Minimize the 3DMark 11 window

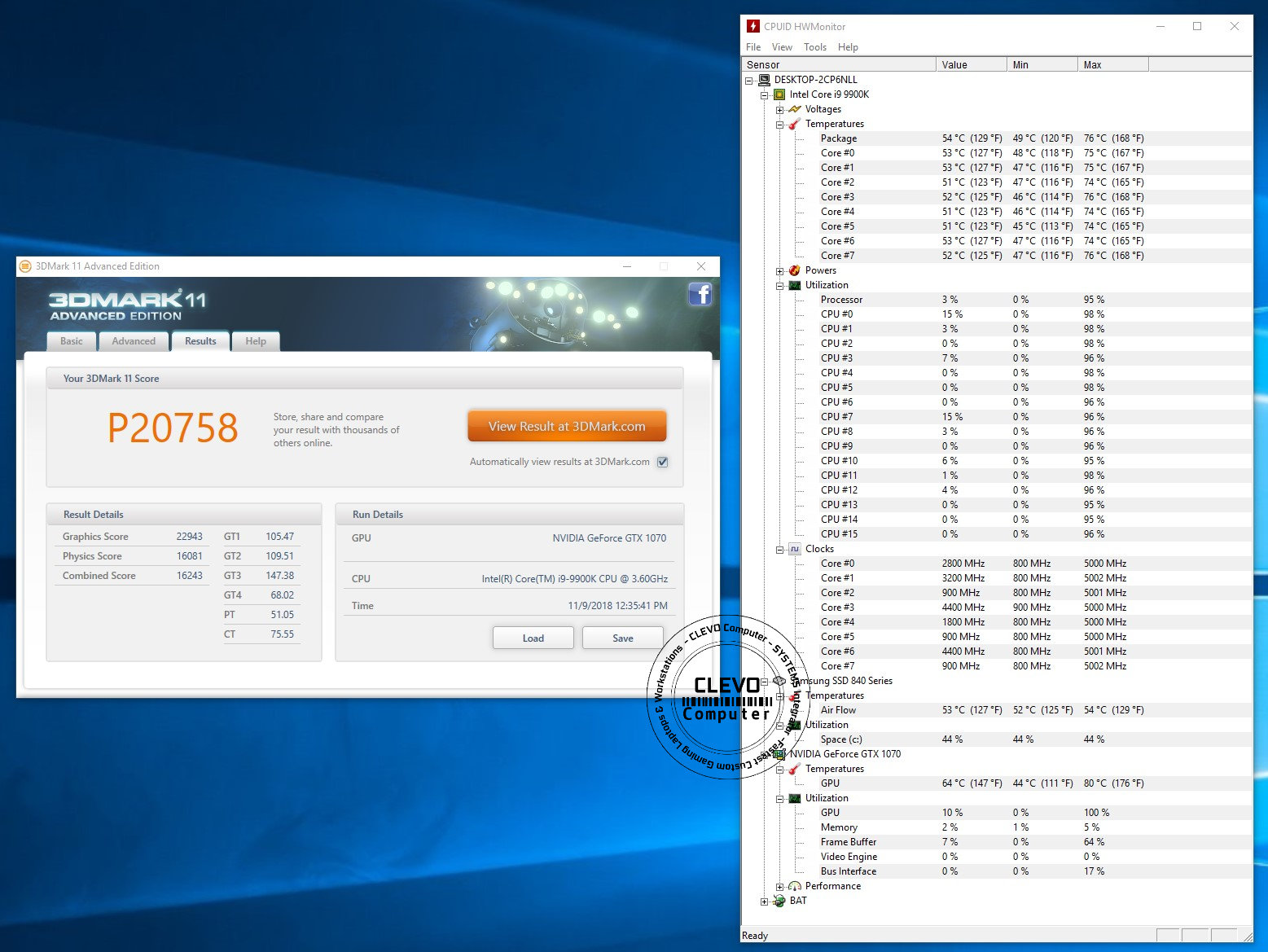(x=627, y=266)
